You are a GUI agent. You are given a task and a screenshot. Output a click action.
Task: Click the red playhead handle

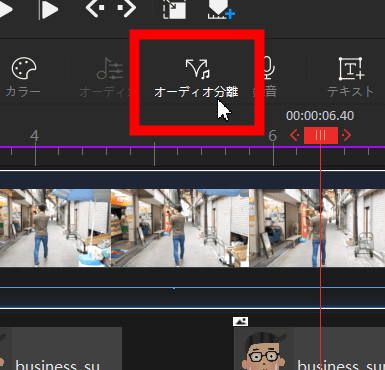[321, 135]
